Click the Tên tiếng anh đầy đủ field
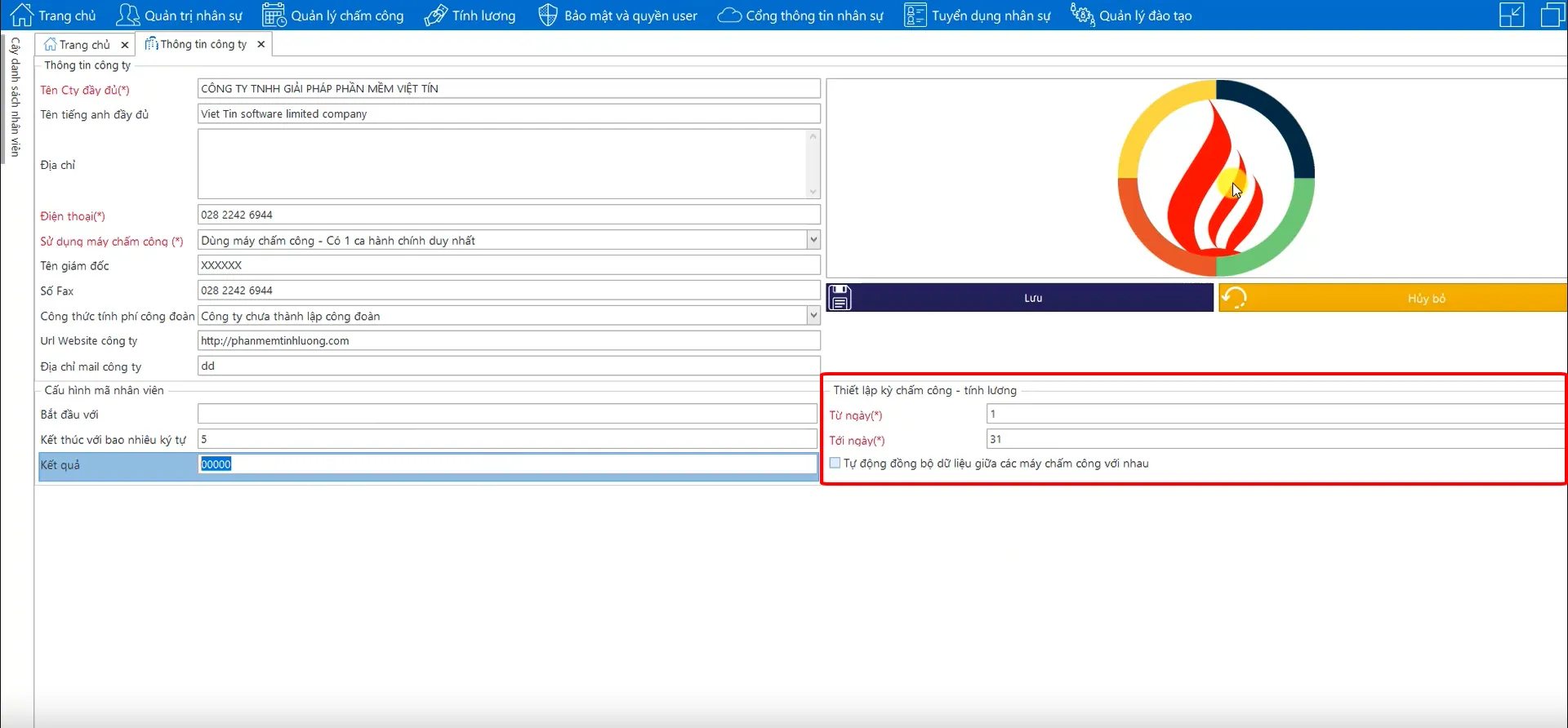This screenshot has height=728, width=1568. (509, 113)
